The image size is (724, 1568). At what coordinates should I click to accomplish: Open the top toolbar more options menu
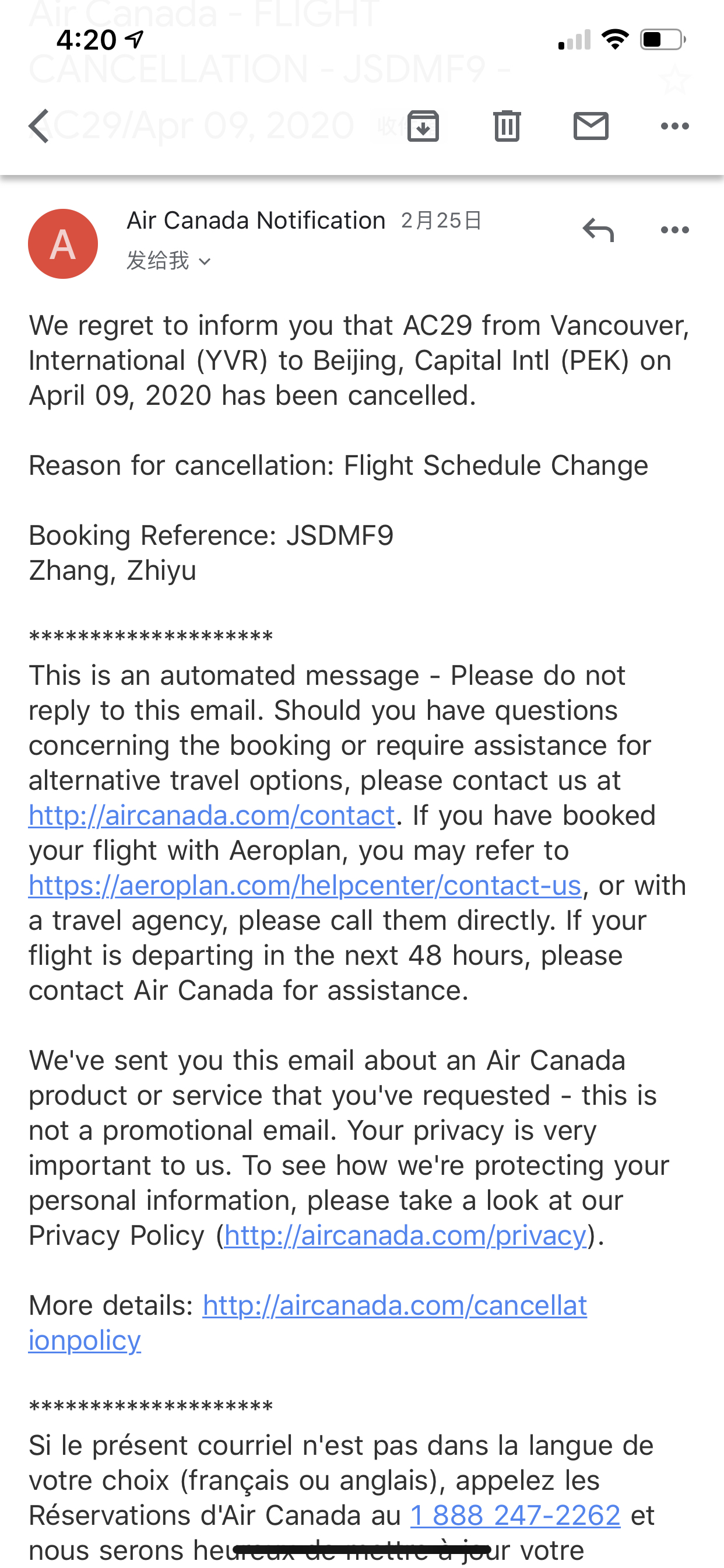coord(674,126)
